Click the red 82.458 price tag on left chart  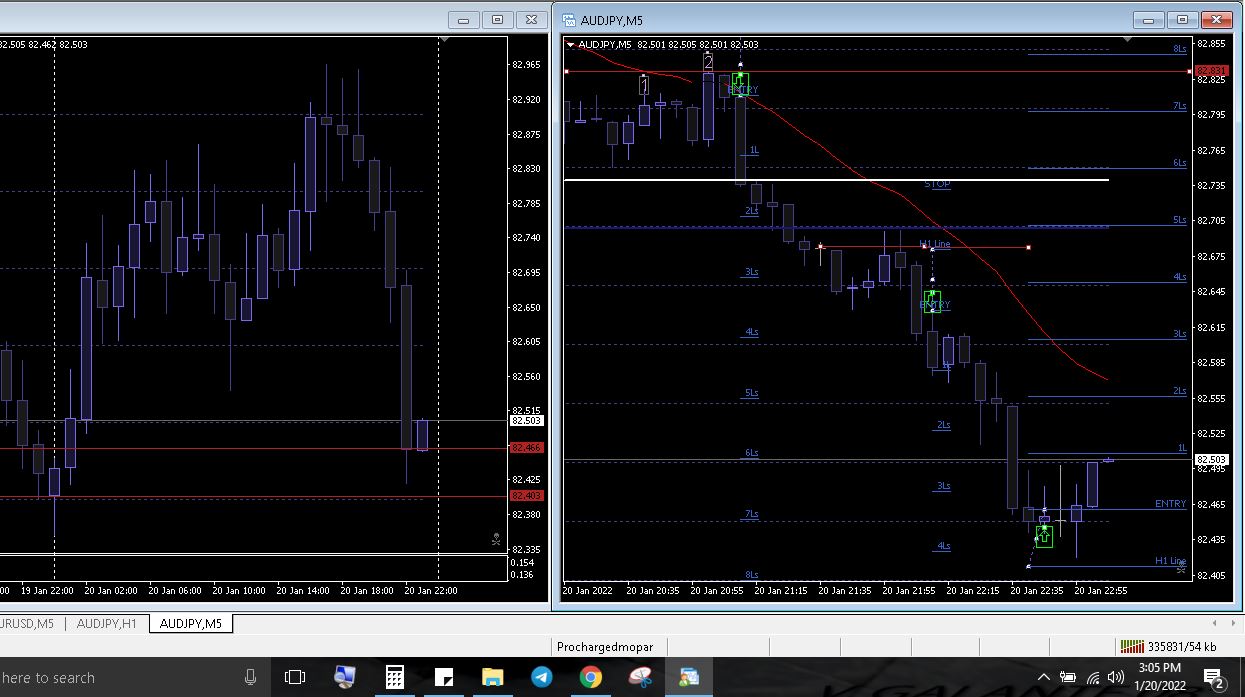pos(526,448)
